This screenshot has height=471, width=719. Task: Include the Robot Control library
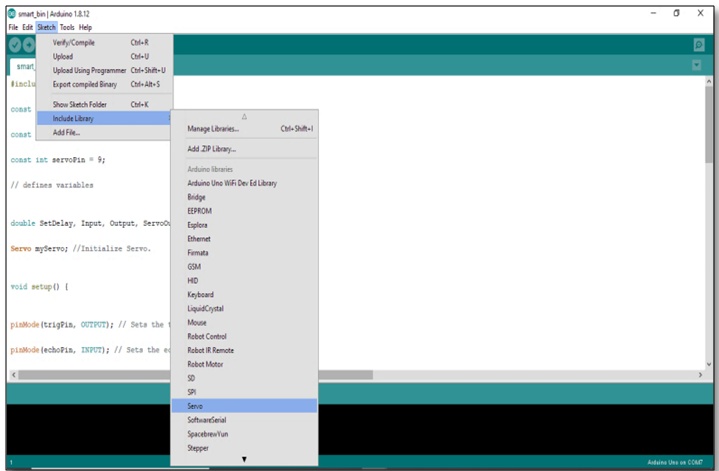pos(244,336)
